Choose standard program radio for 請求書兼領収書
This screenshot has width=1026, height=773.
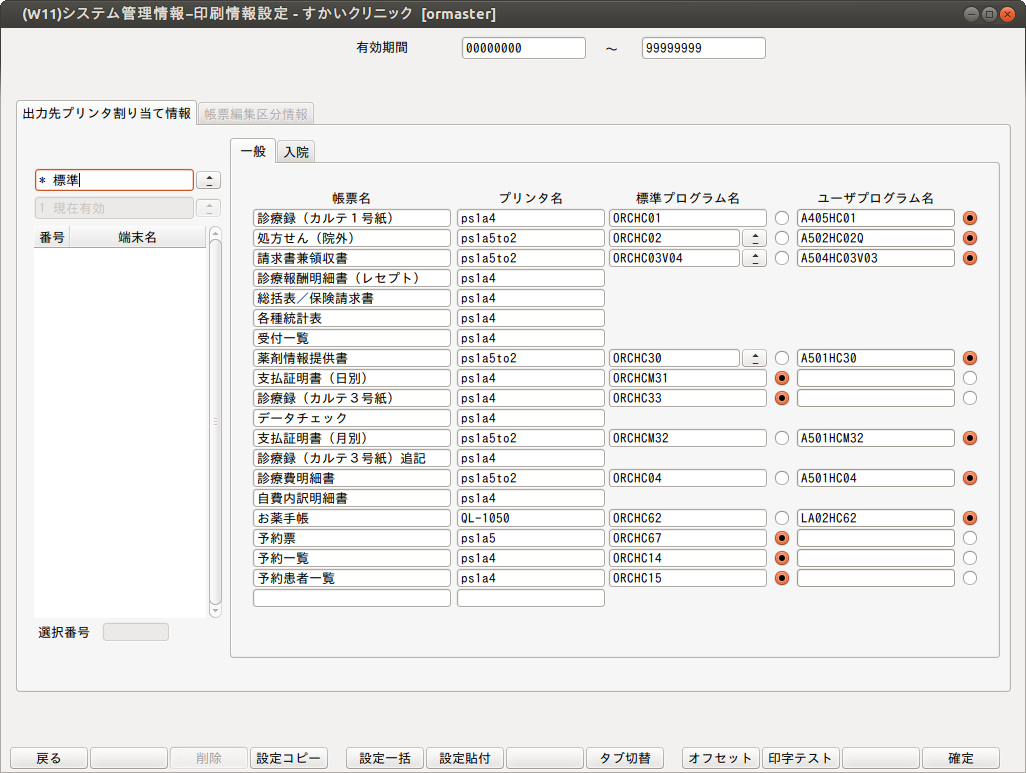coord(782,258)
